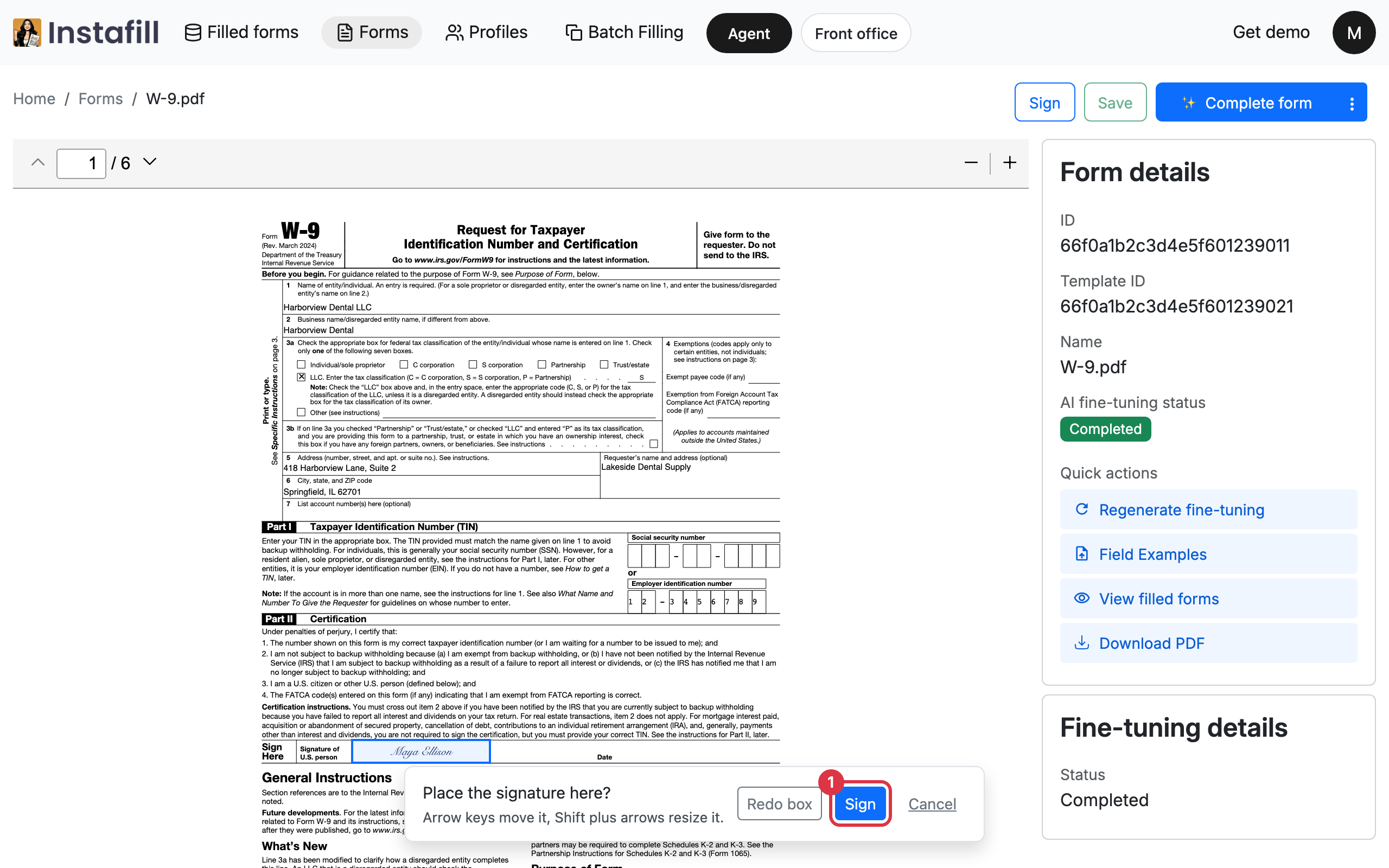Open the Filled forms section

241,32
